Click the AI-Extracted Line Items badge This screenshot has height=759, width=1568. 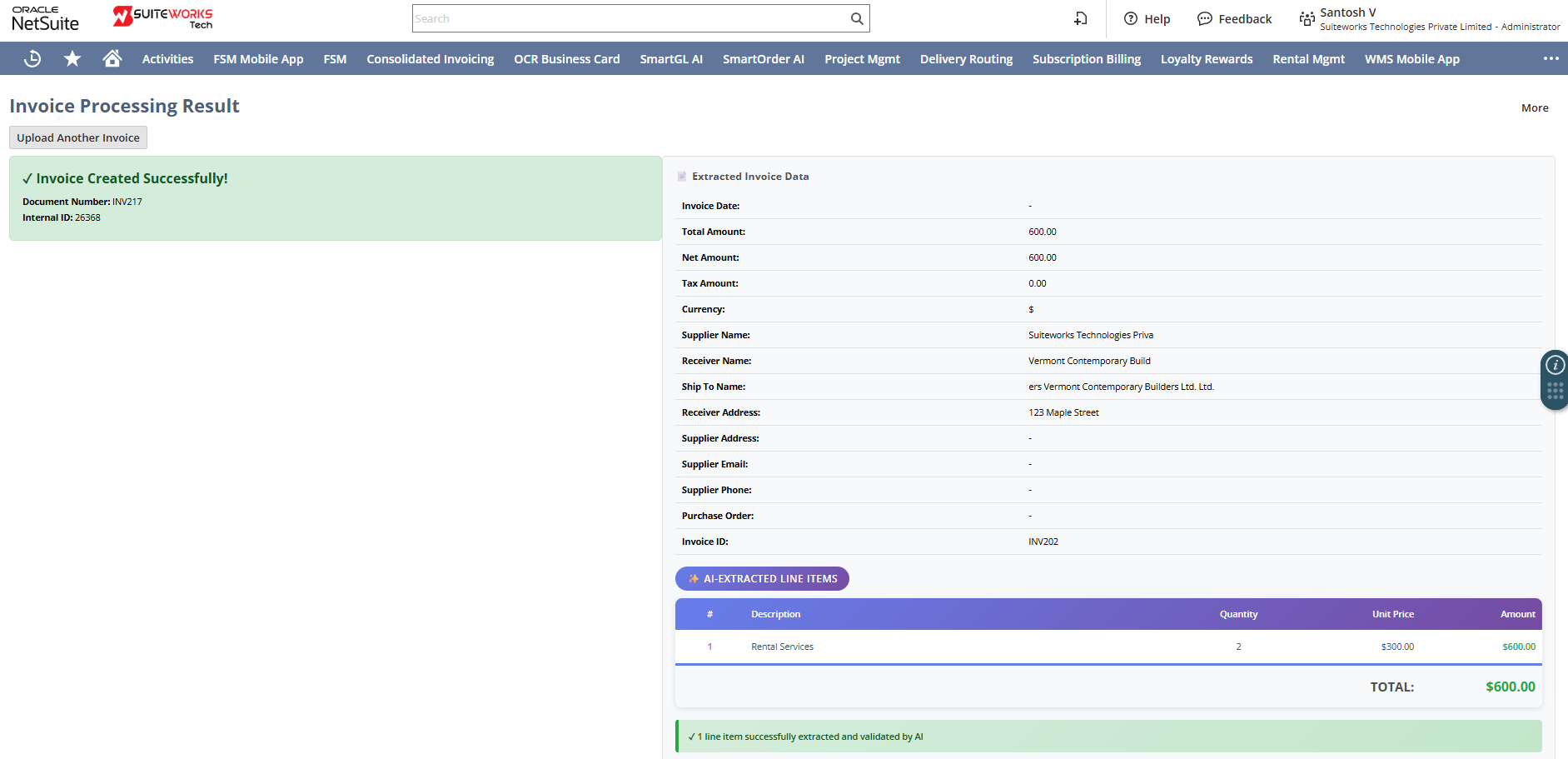click(x=762, y=579)
